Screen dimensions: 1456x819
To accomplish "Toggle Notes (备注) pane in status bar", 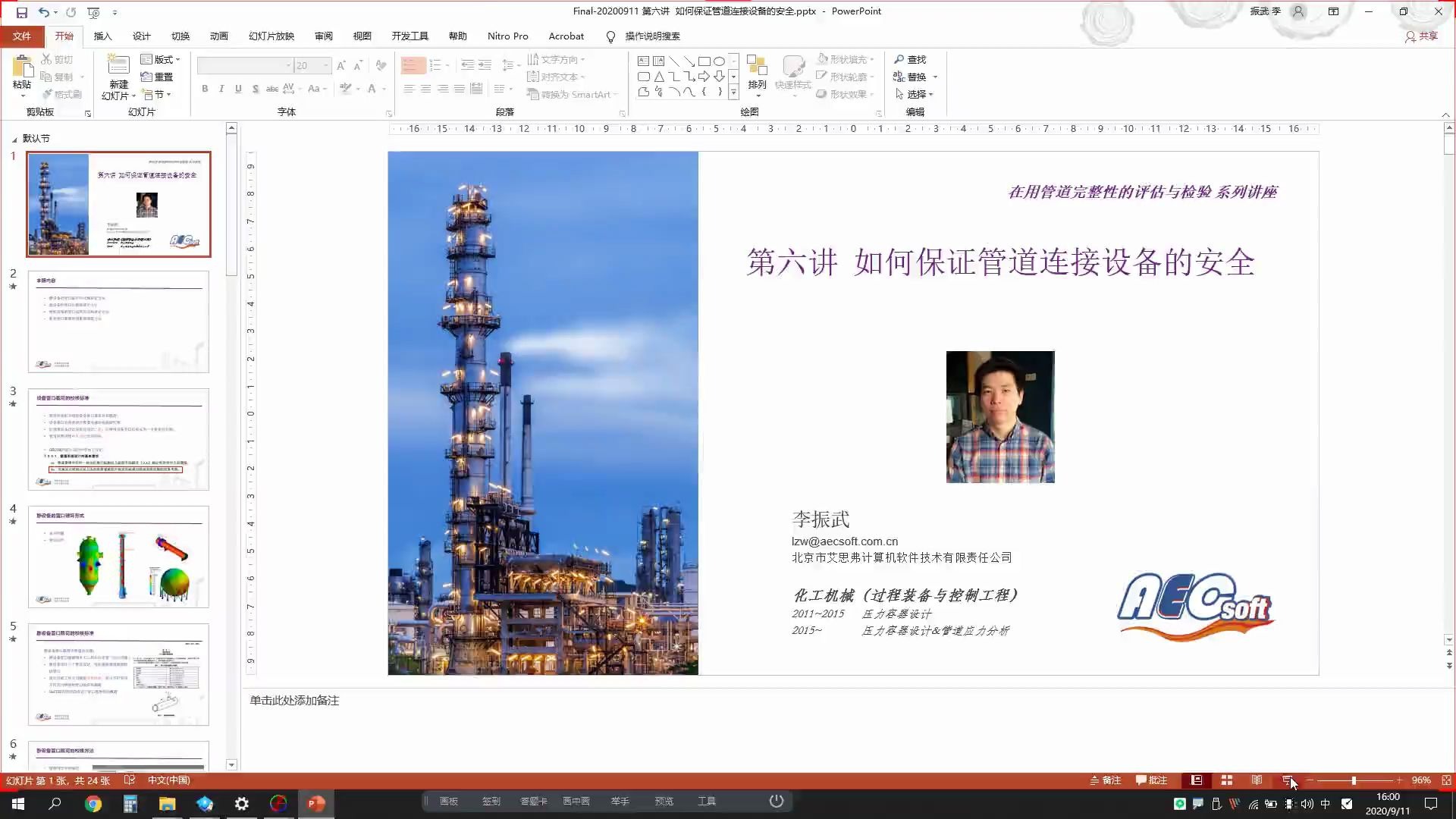I will pos(1106,780).
